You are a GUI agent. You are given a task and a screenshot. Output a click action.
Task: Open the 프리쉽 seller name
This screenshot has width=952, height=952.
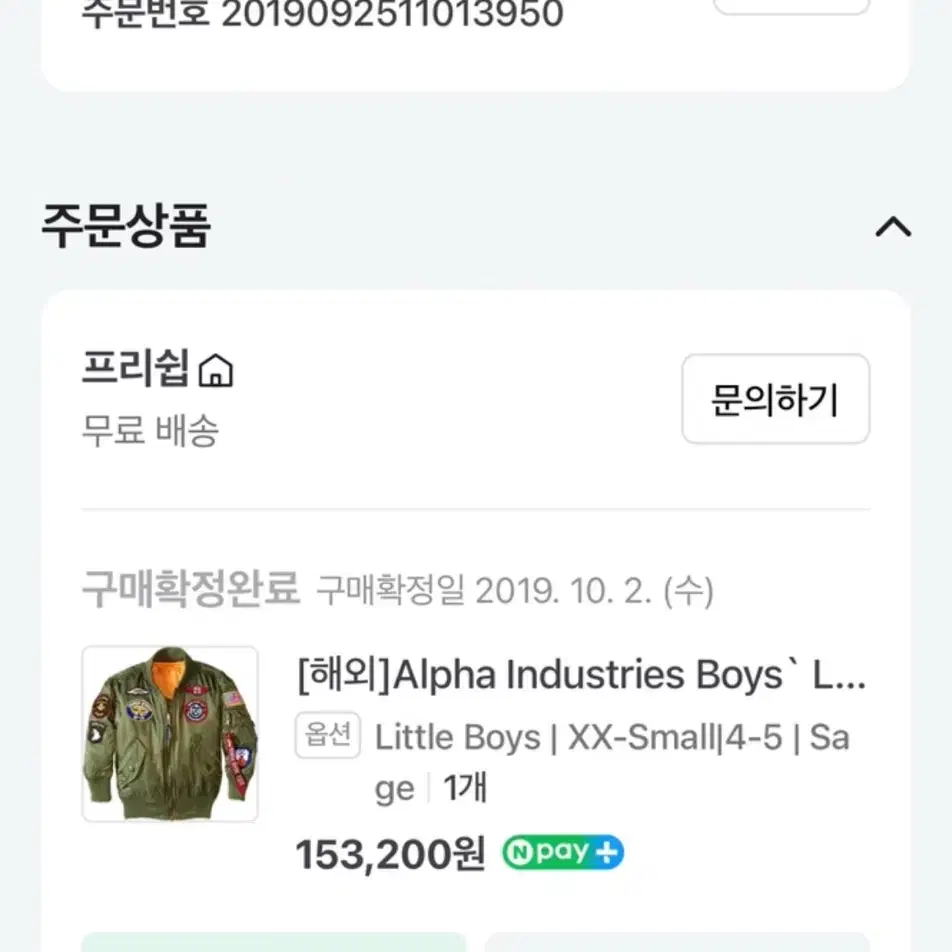pos(136,369)
